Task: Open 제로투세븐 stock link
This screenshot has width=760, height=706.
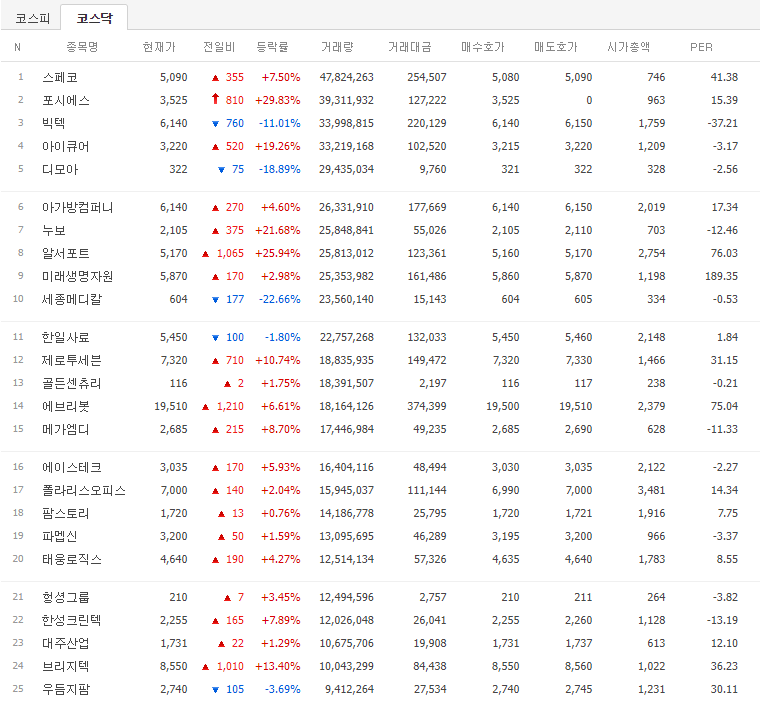Action: coord(72,361)
